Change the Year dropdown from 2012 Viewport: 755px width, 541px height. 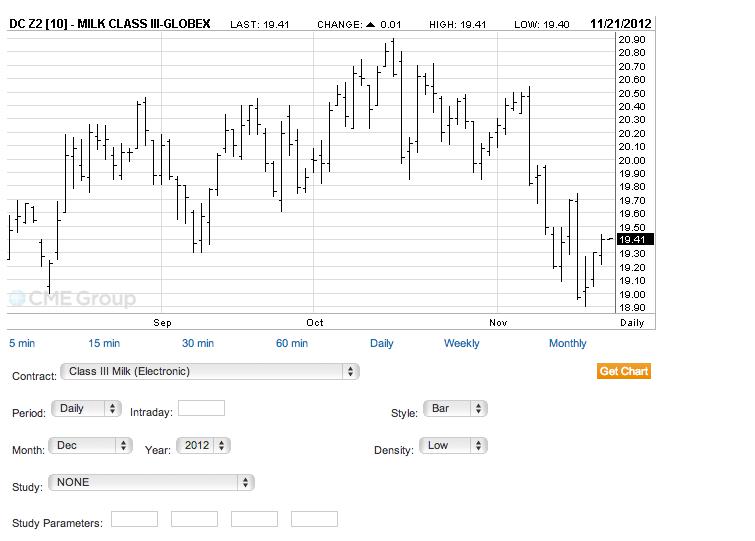pos(203,445)
